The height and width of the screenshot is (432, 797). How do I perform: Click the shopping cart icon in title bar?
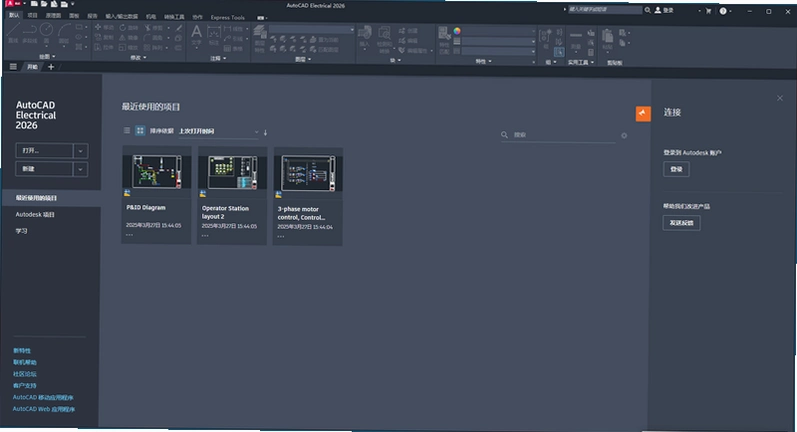pos(708,11)
